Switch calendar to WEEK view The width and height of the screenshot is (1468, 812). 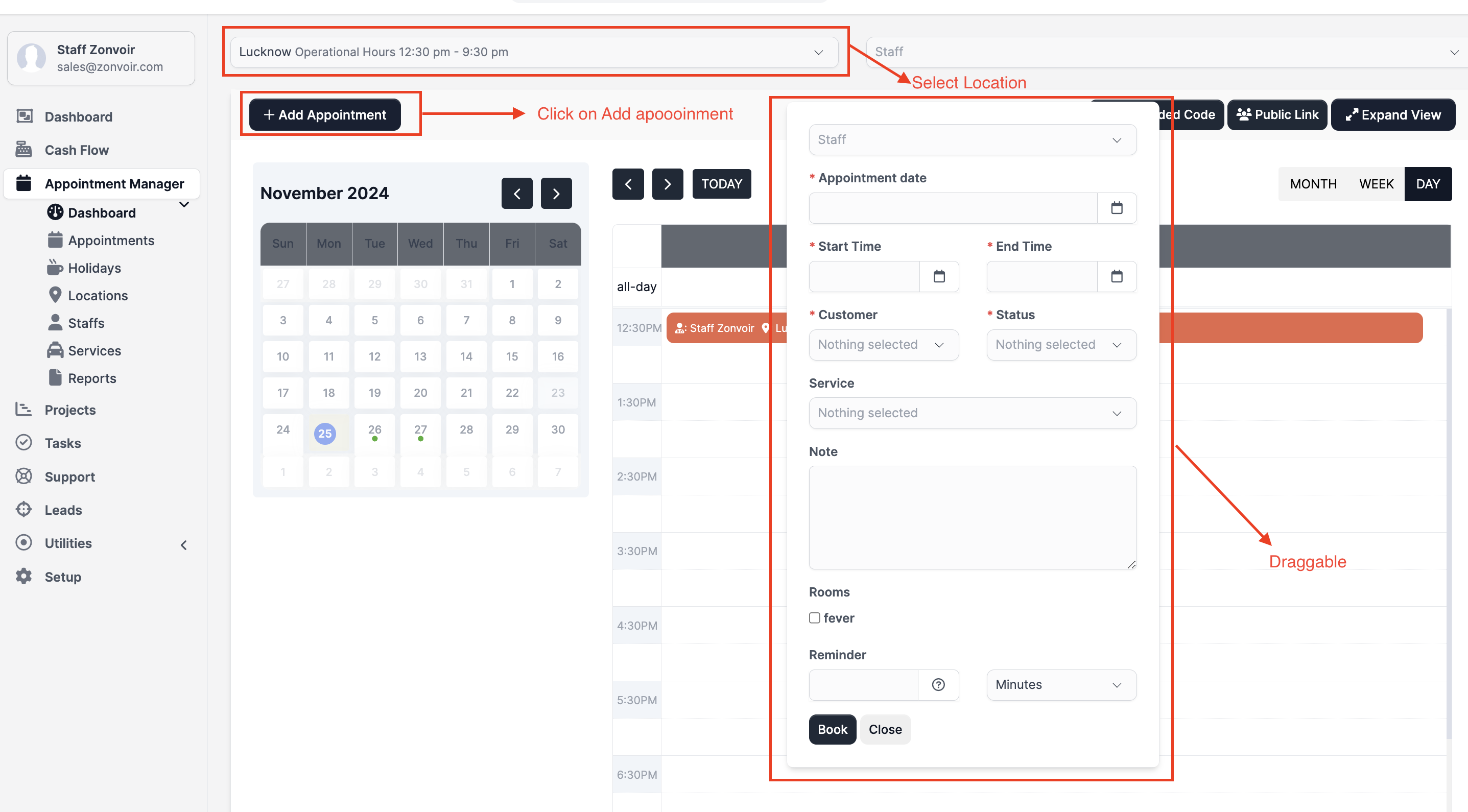point(1376,184)
